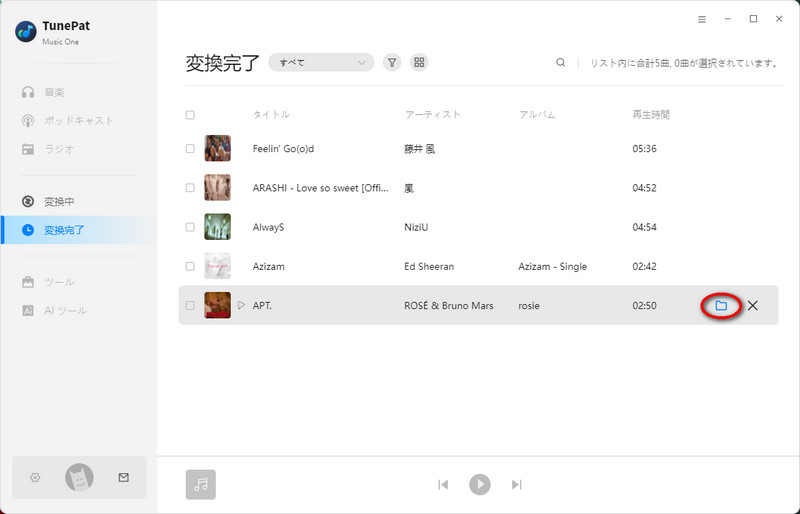Click the 05:36 duration value

click(644, 149)
